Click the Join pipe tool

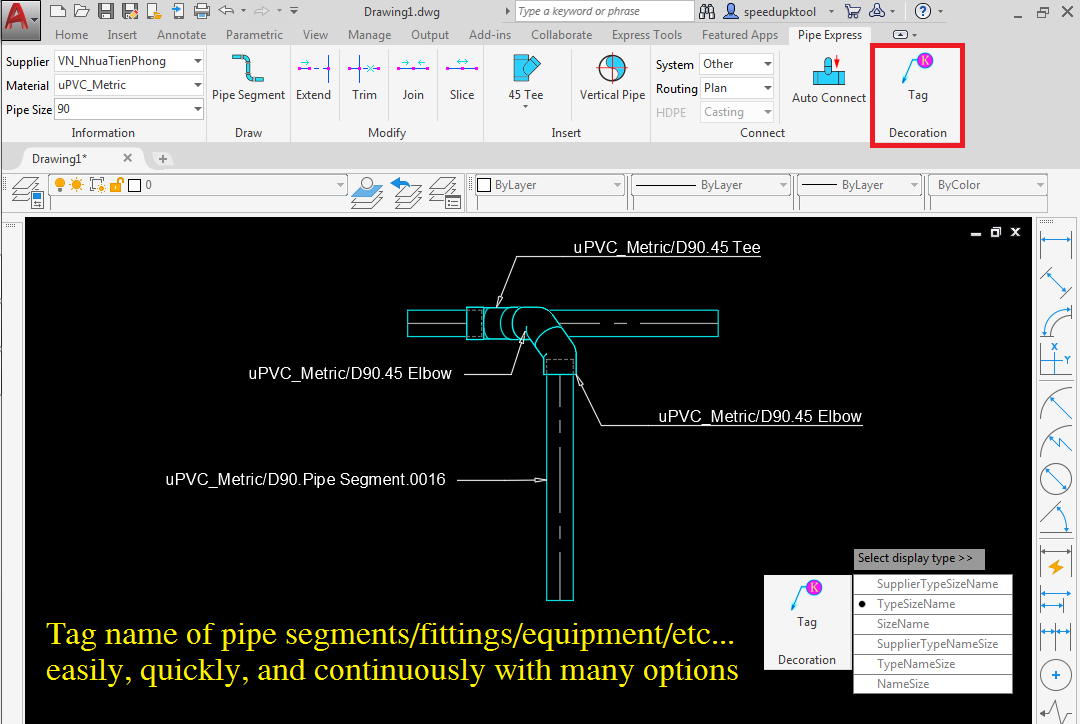click(x=413, y=77)
